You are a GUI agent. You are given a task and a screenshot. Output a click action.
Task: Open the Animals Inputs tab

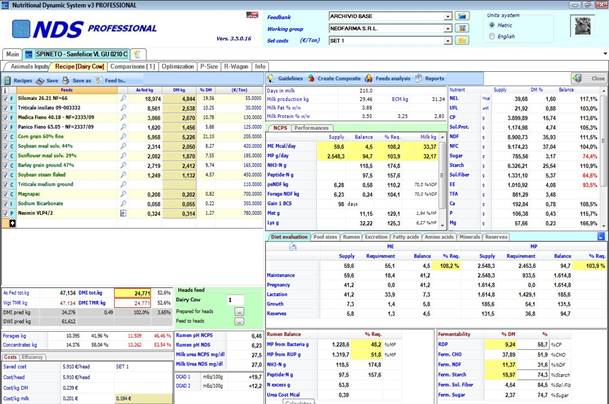(x=30, y=66)
